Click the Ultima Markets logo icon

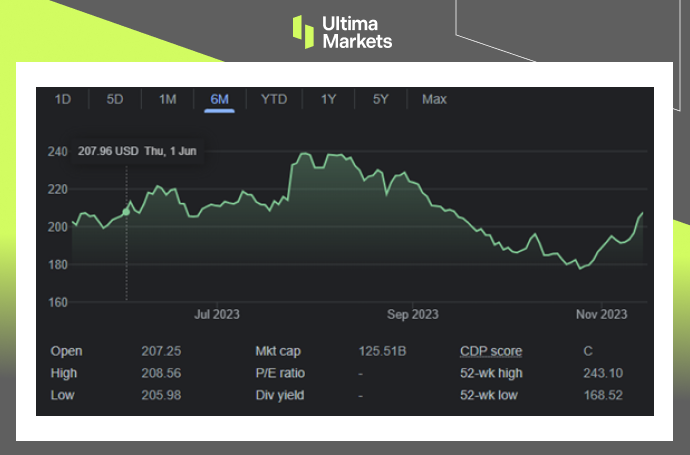coord(303,30)
